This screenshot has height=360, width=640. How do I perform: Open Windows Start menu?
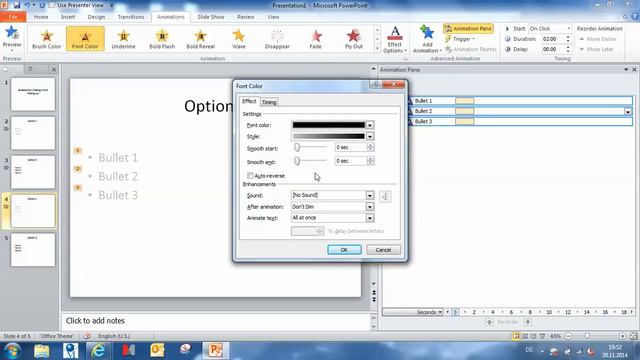(x=12, y=351)
